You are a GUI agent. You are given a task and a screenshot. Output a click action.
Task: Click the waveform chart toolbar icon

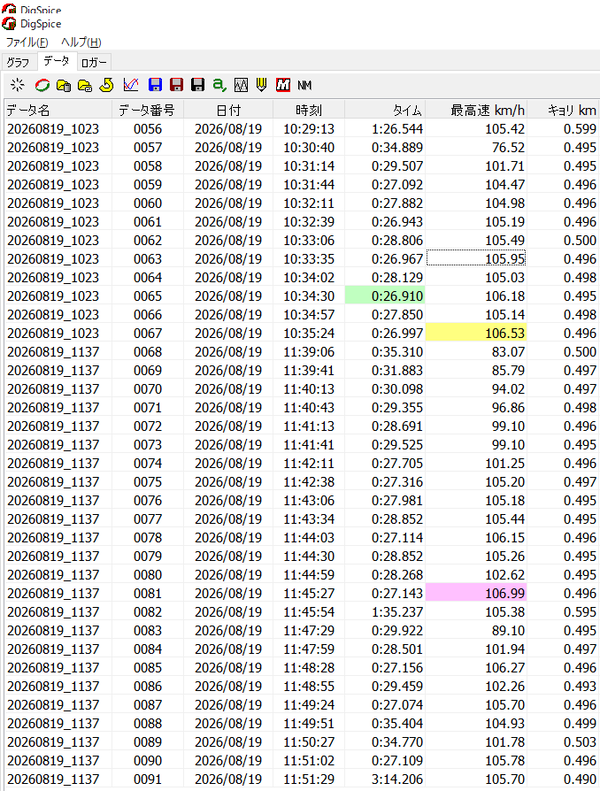click(x=241, y=85)
